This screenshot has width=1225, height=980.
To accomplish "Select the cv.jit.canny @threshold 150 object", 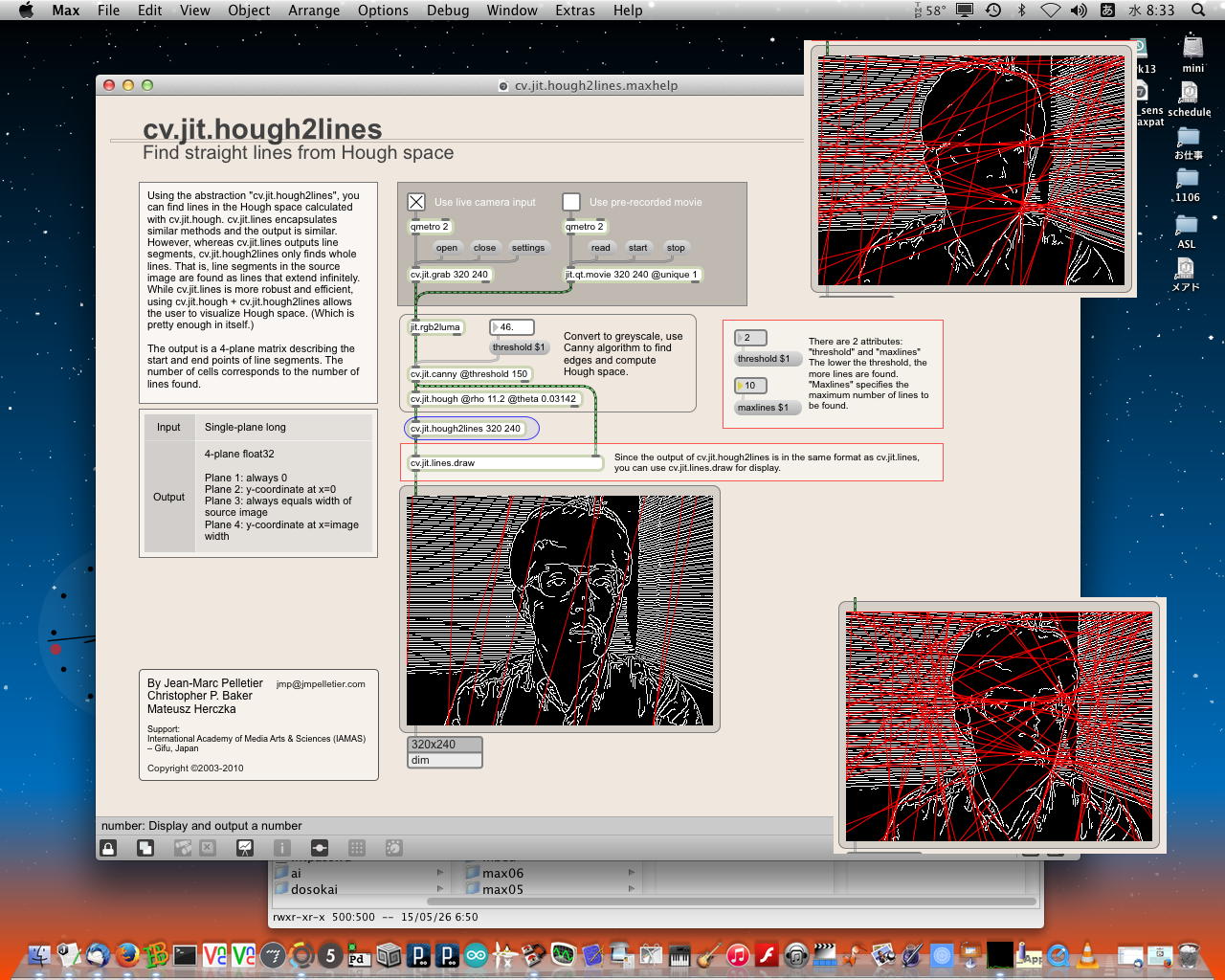I will 470,374.
